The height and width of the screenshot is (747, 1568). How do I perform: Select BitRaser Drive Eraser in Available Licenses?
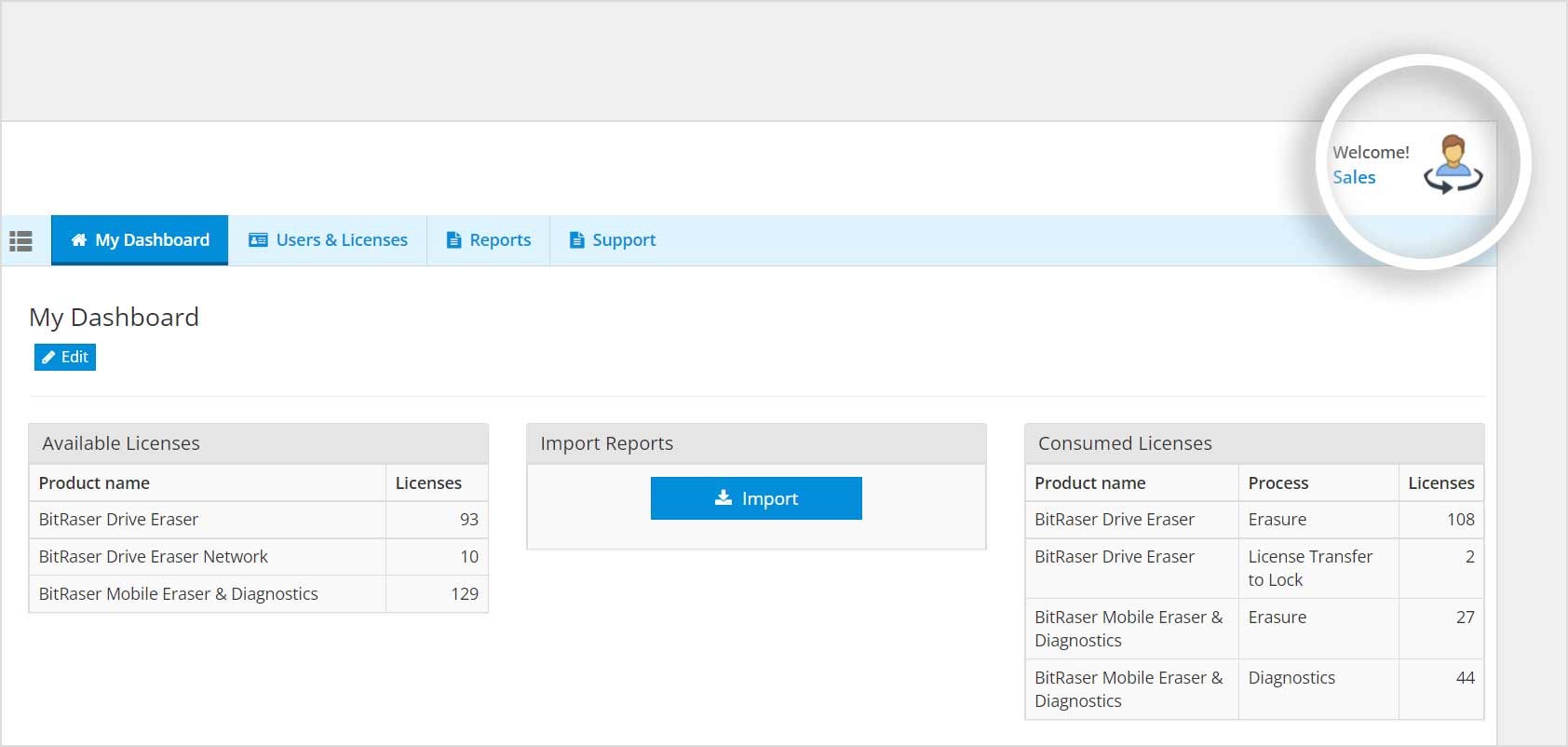(x=118, y=519)
